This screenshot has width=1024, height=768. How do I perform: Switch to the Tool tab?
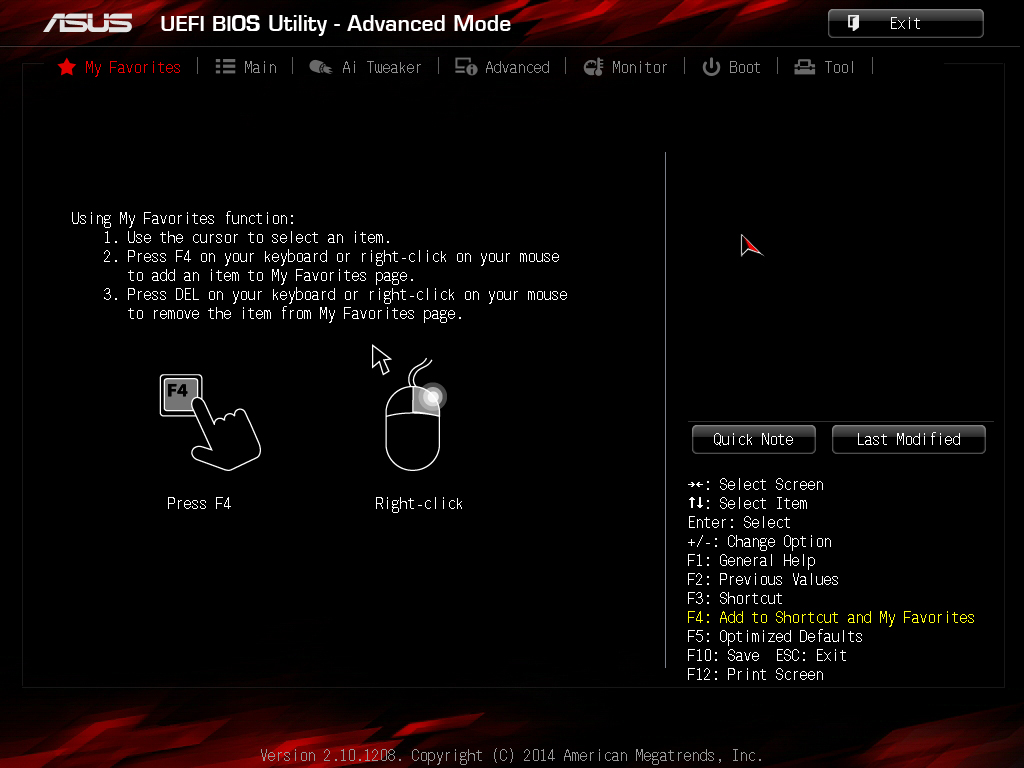[839, 67]
